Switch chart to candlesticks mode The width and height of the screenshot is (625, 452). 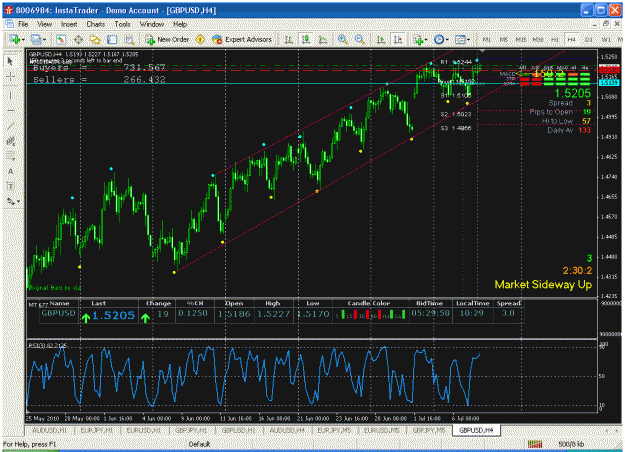pos(306,39)
